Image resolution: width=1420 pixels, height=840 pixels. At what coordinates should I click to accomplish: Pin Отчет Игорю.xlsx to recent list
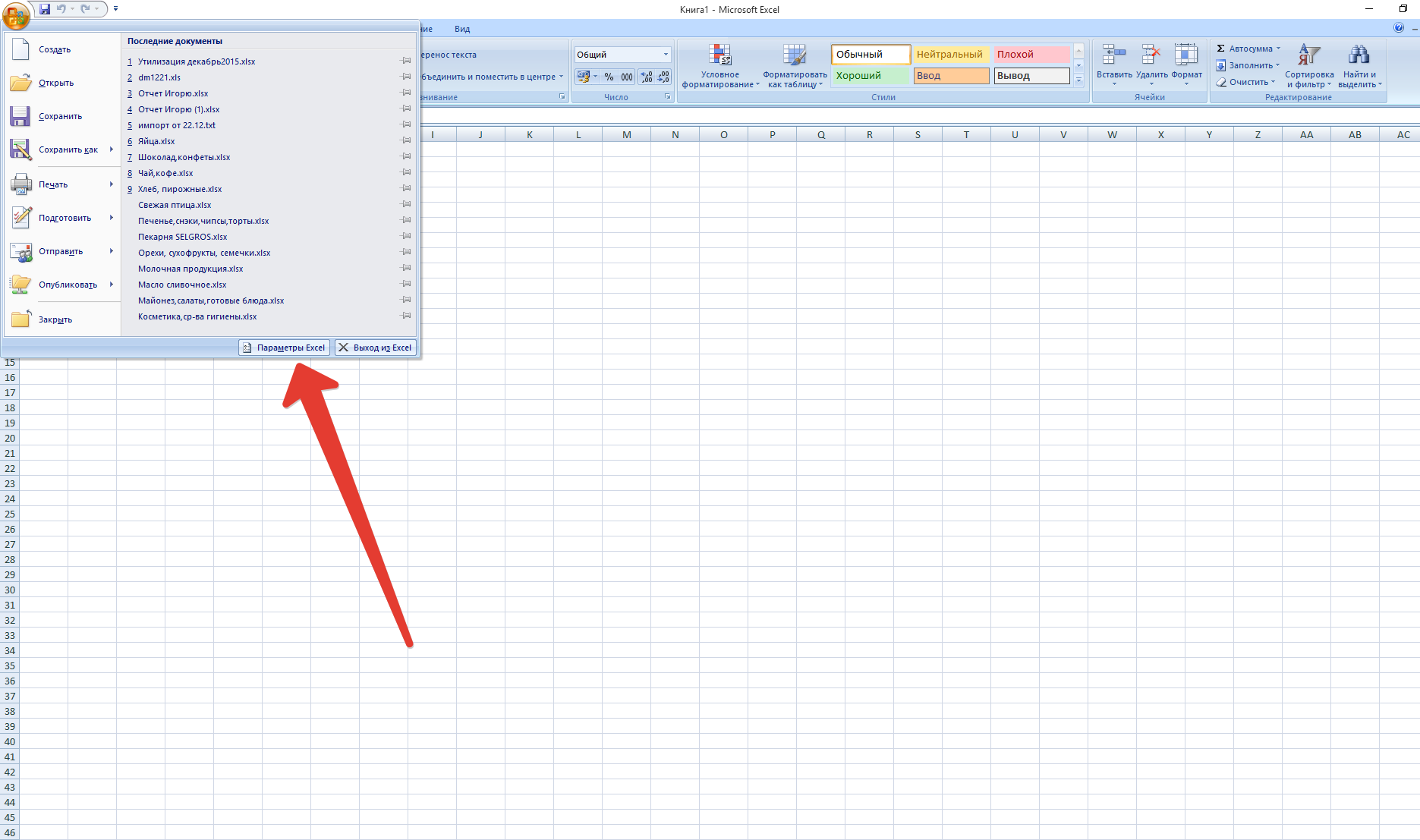tap(406, 93)
